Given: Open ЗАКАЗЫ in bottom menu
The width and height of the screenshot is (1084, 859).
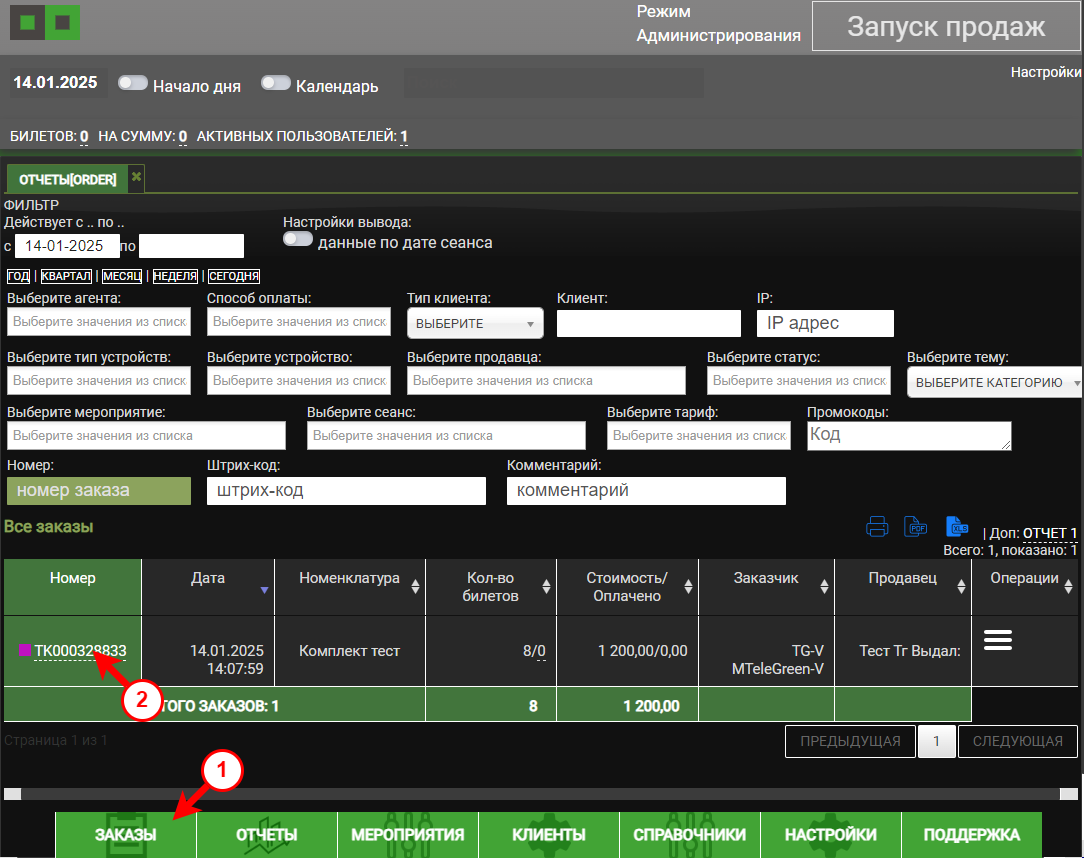Looking at the screenshot, I should click(125, 835).
